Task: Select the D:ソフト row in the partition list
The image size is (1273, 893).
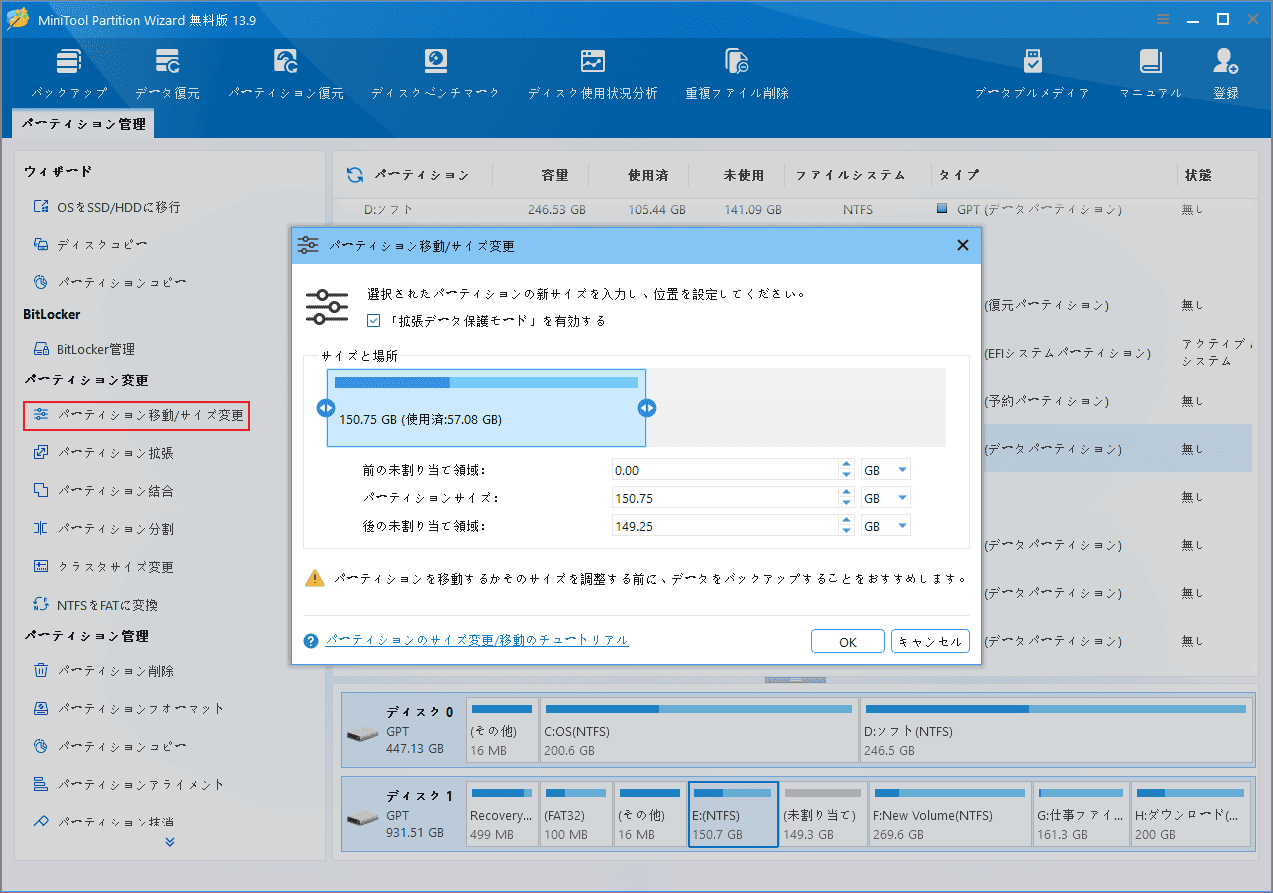Action: pos(792,210)
